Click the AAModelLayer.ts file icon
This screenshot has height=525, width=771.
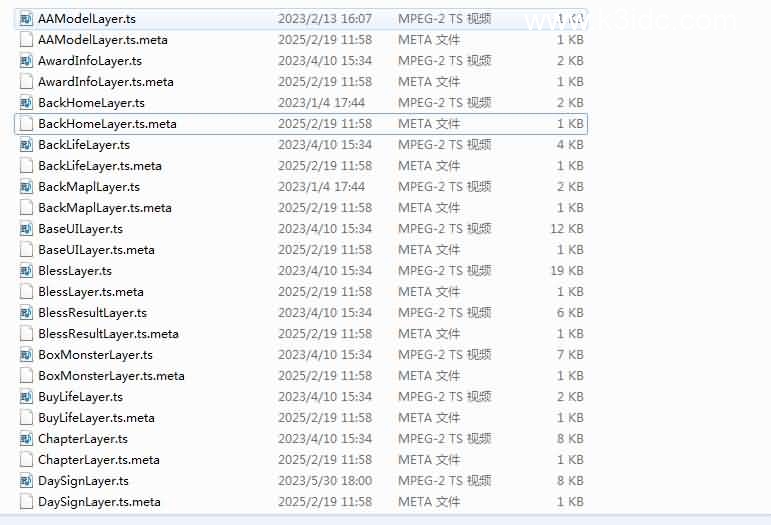click(x=27, y=19)
